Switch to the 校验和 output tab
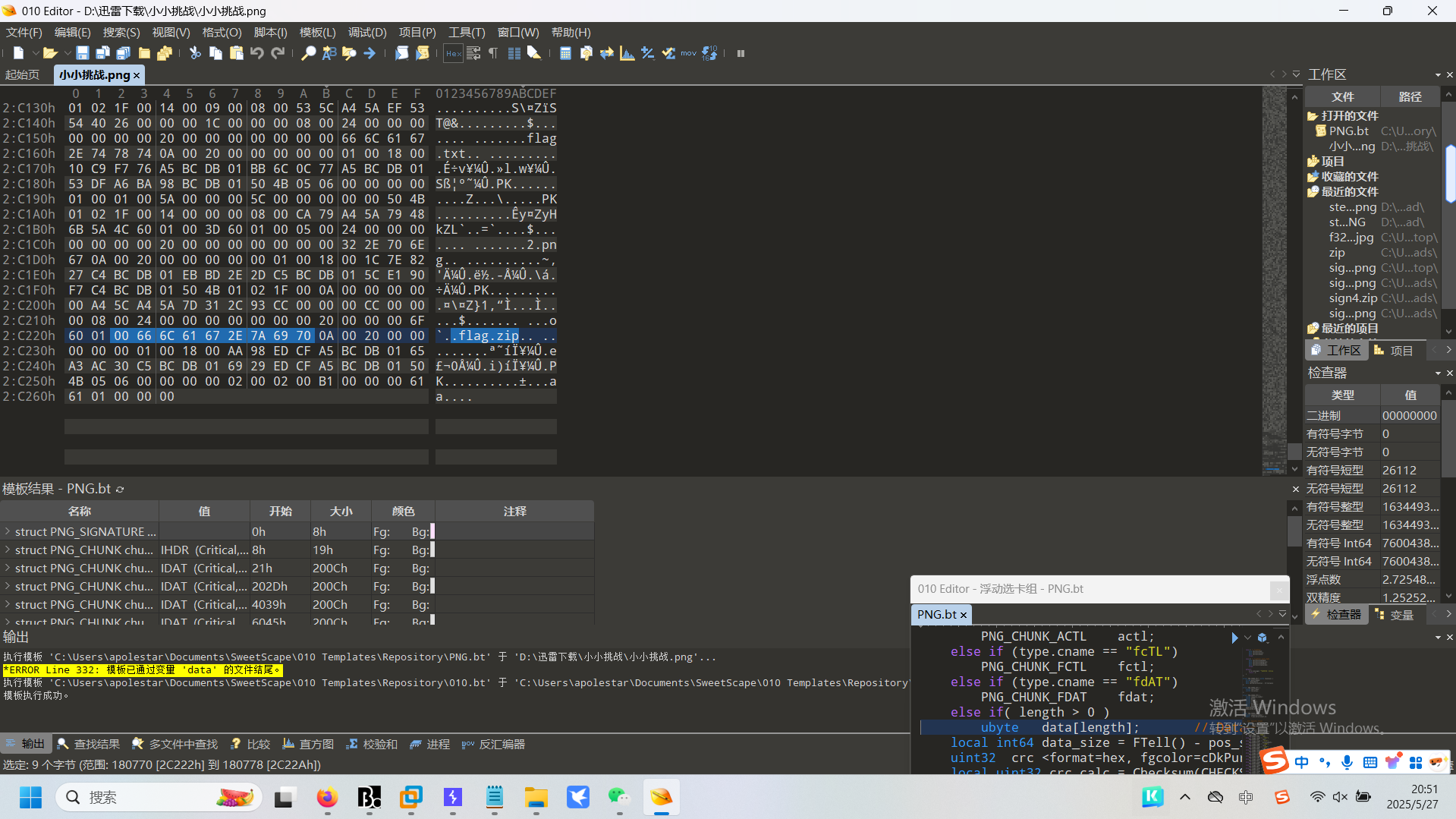The image size is (1456, 819). coord(372,744)
